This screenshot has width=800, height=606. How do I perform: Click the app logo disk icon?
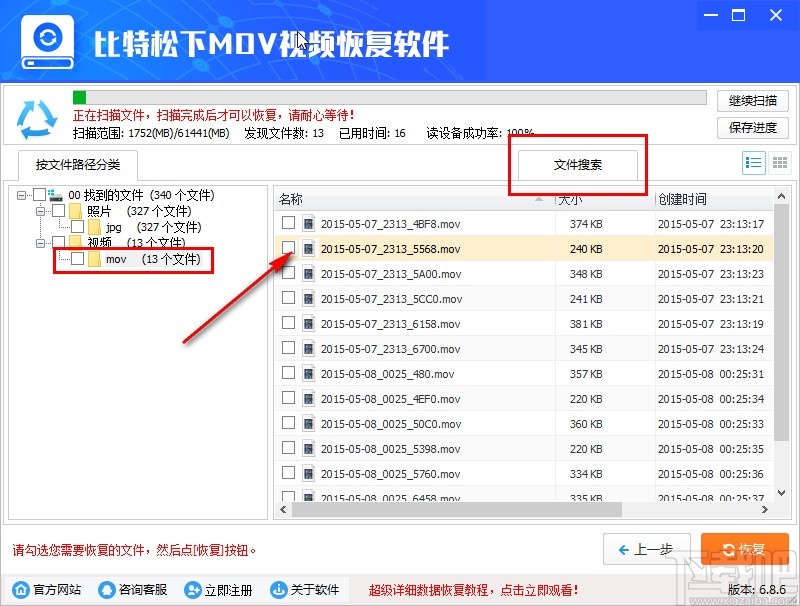[47, 43]
